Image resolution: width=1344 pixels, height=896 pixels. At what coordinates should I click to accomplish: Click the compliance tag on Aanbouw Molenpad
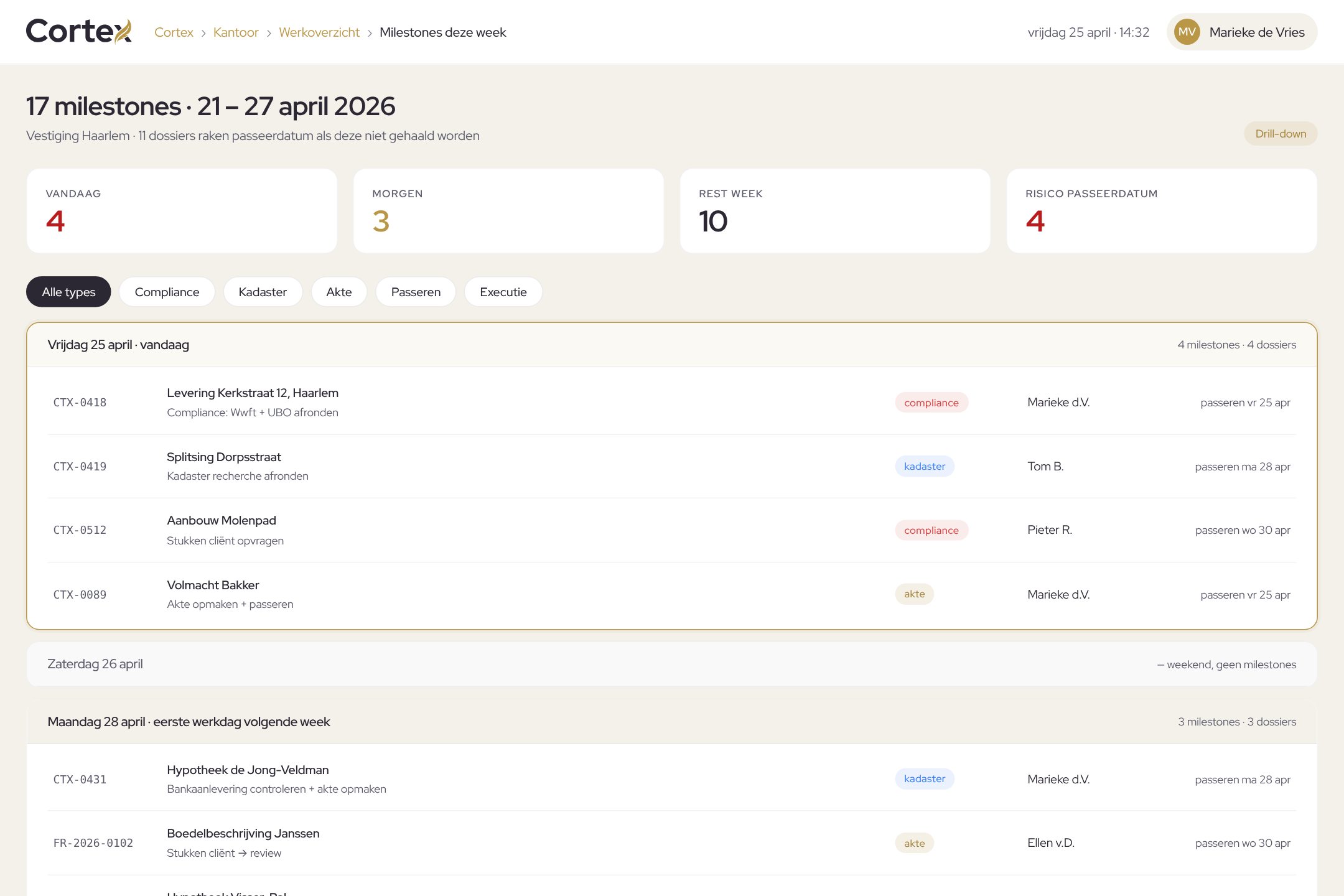[x=931, y=530]
